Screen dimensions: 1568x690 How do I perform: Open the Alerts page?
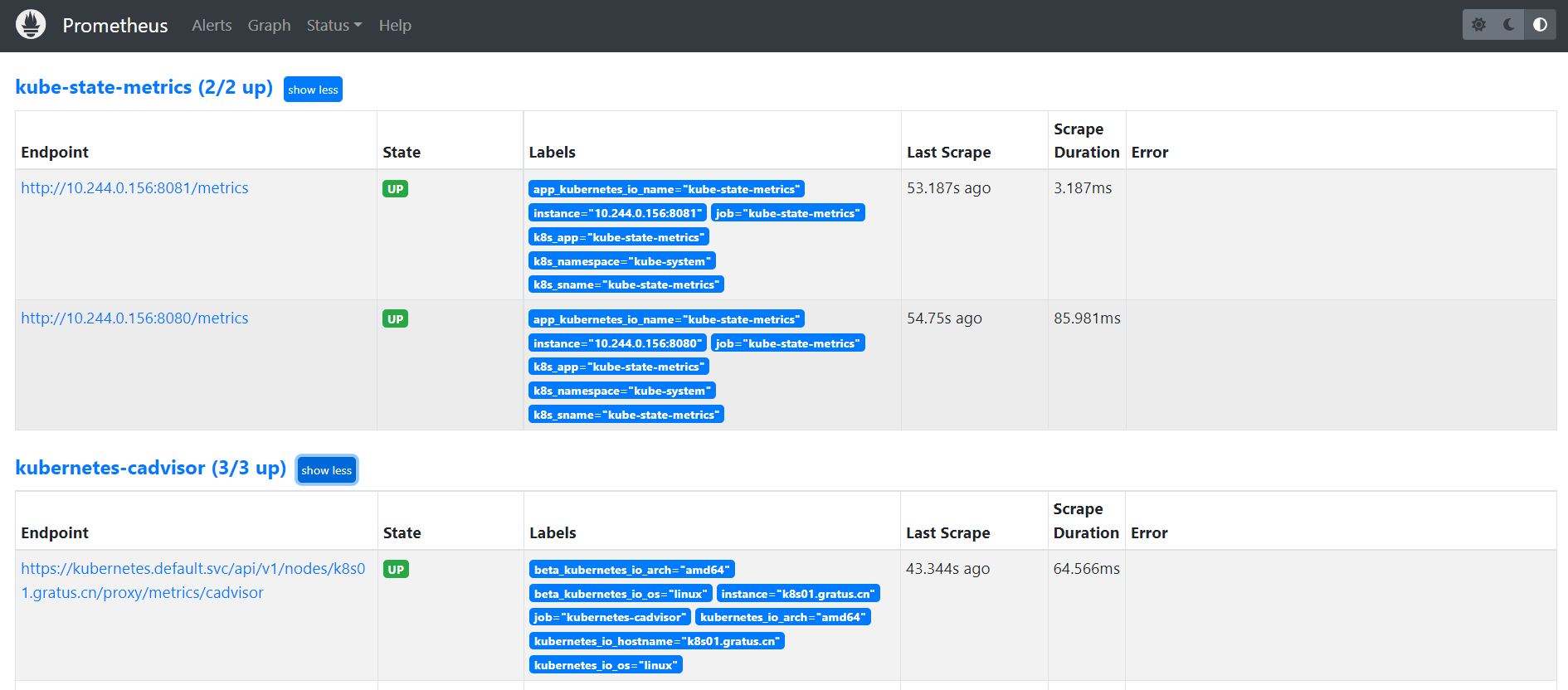click(x=212, y=26)
